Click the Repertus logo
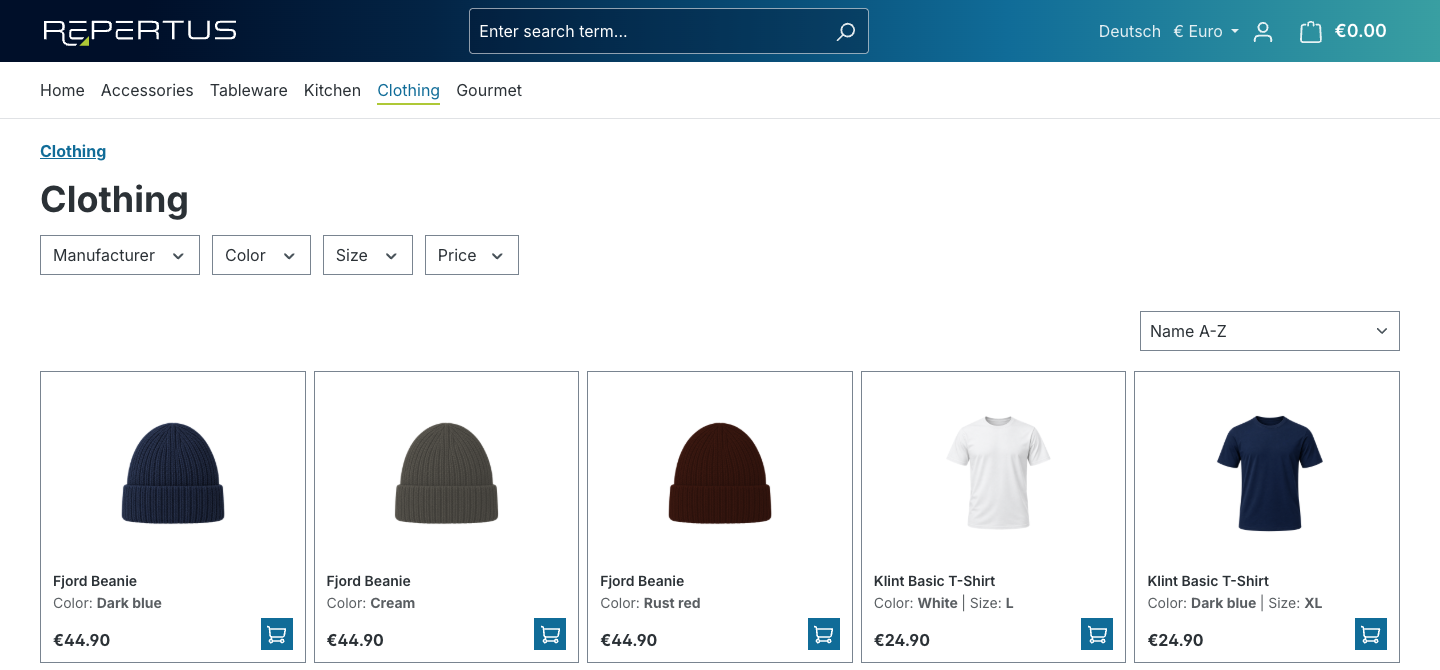This screenshot has width=1440, height=670. click(140, 32)
